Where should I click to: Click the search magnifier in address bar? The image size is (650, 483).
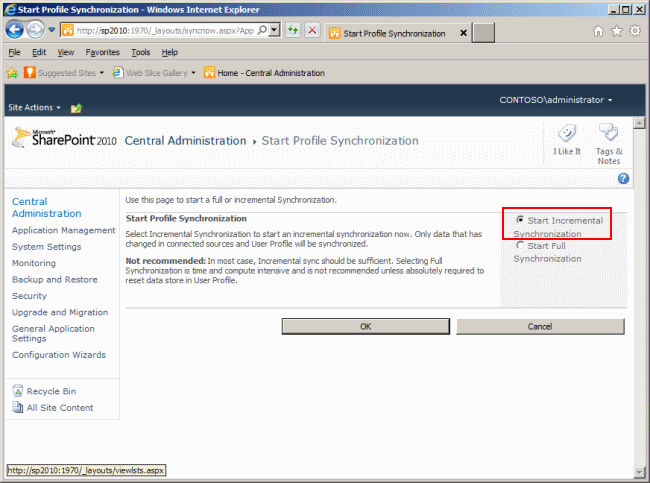tap(262, 30)
